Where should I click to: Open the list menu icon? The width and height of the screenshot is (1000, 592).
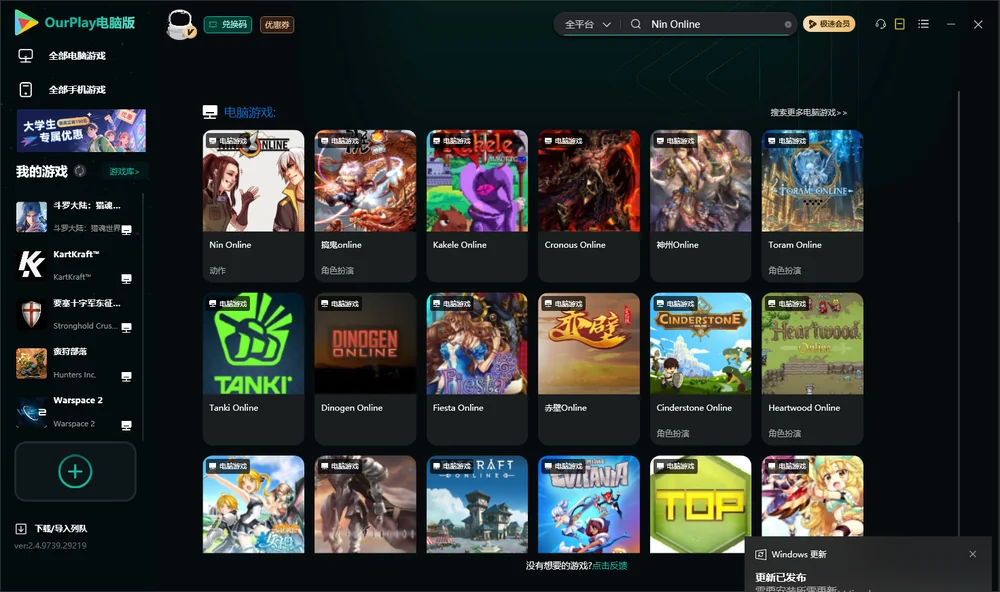point(923,24)
